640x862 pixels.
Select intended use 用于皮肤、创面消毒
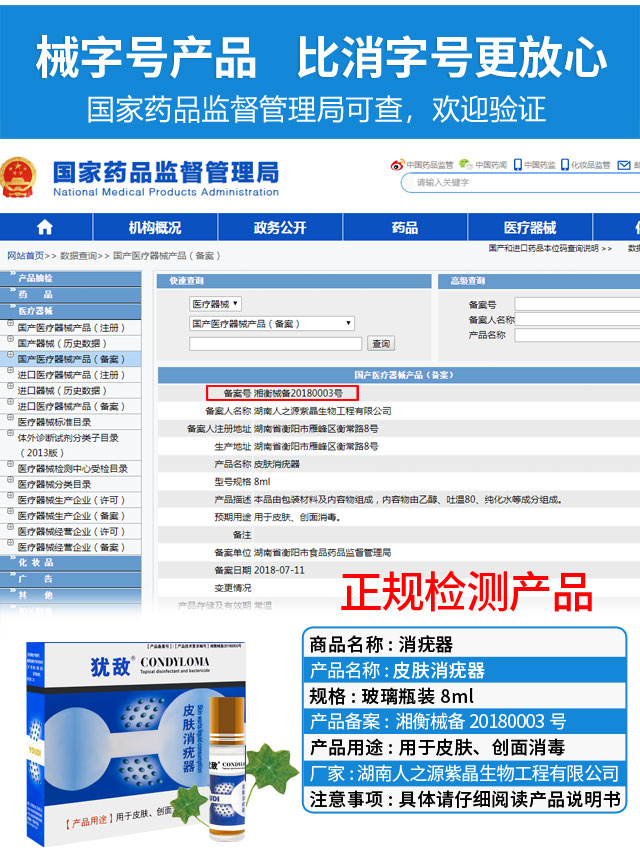coord(297,517)
